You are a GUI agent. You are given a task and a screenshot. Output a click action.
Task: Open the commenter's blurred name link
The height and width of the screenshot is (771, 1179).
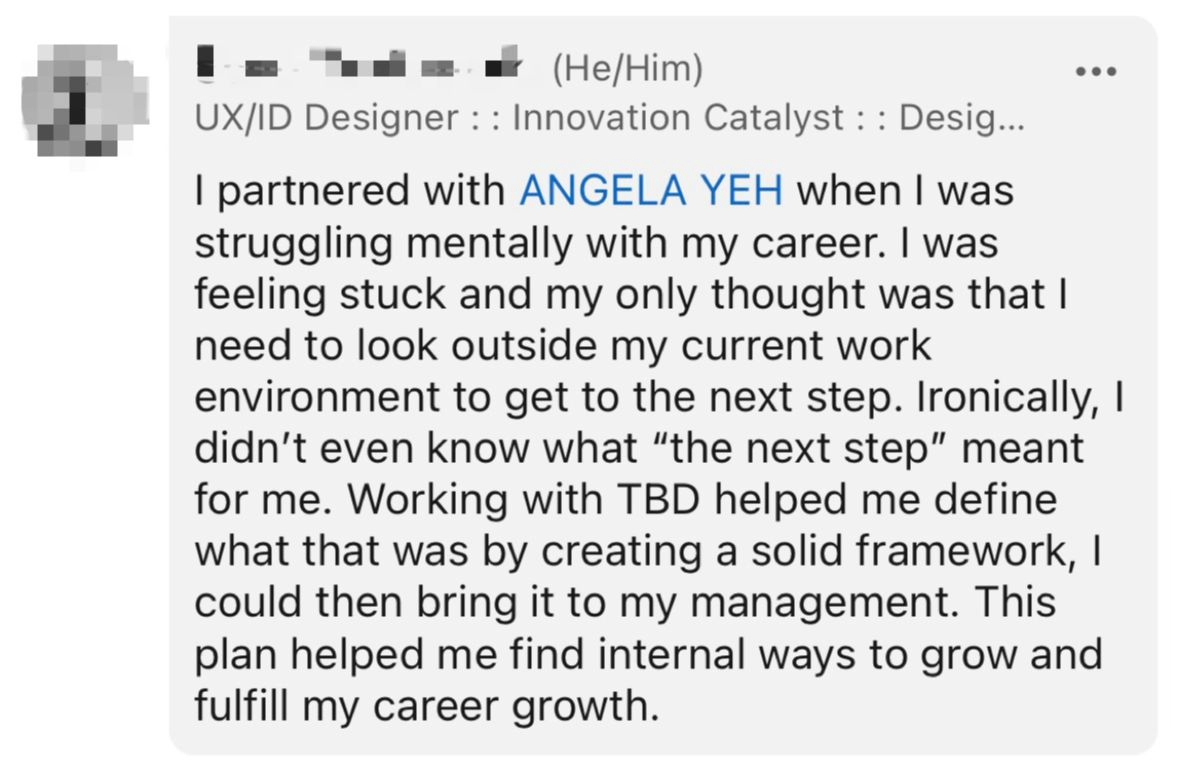(x=359, y=62)
